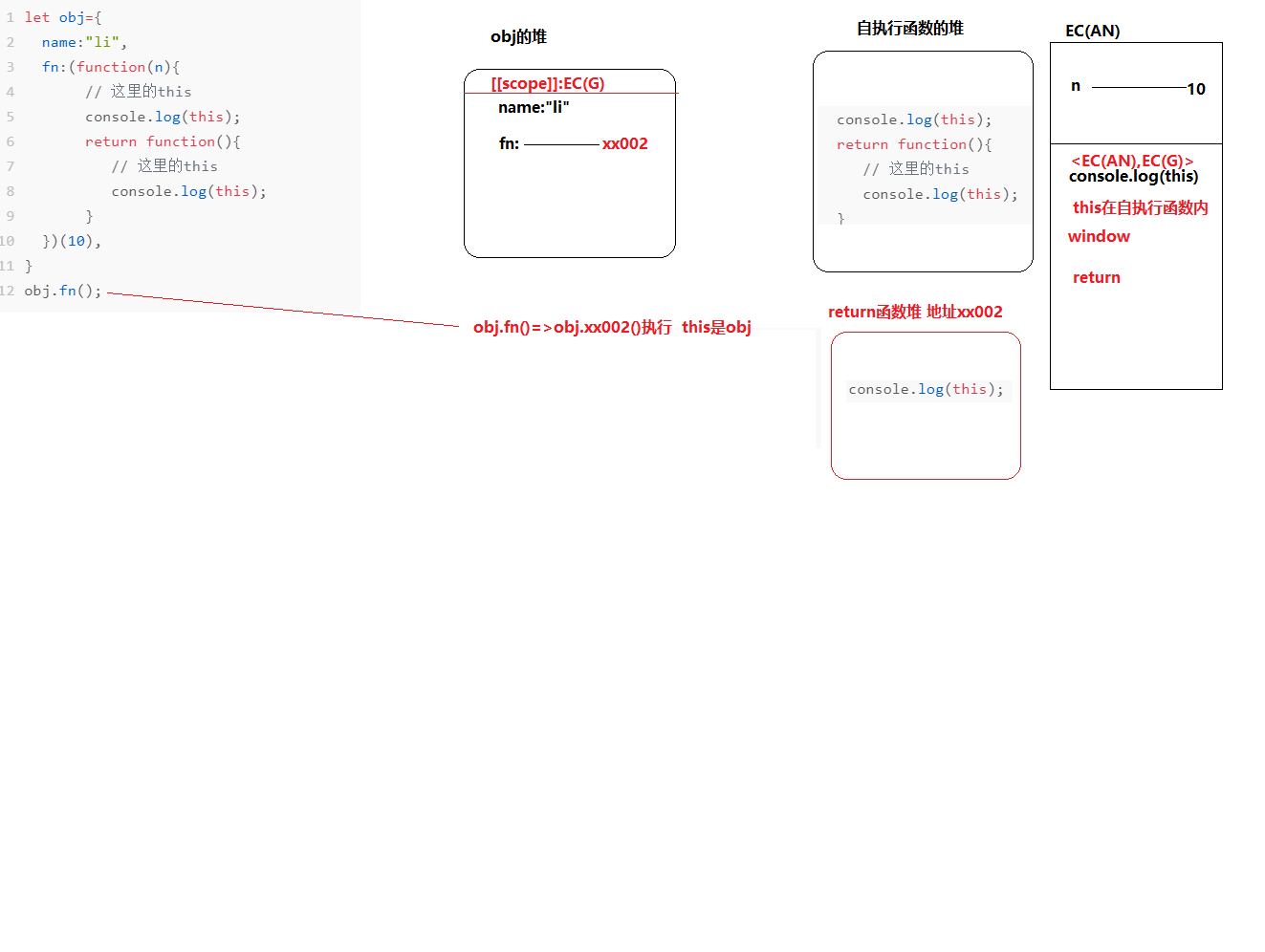The height and width of the screenshot is (952, 1265).
Task: Click '})(10),' on code line 10
Action: [72, 241]
